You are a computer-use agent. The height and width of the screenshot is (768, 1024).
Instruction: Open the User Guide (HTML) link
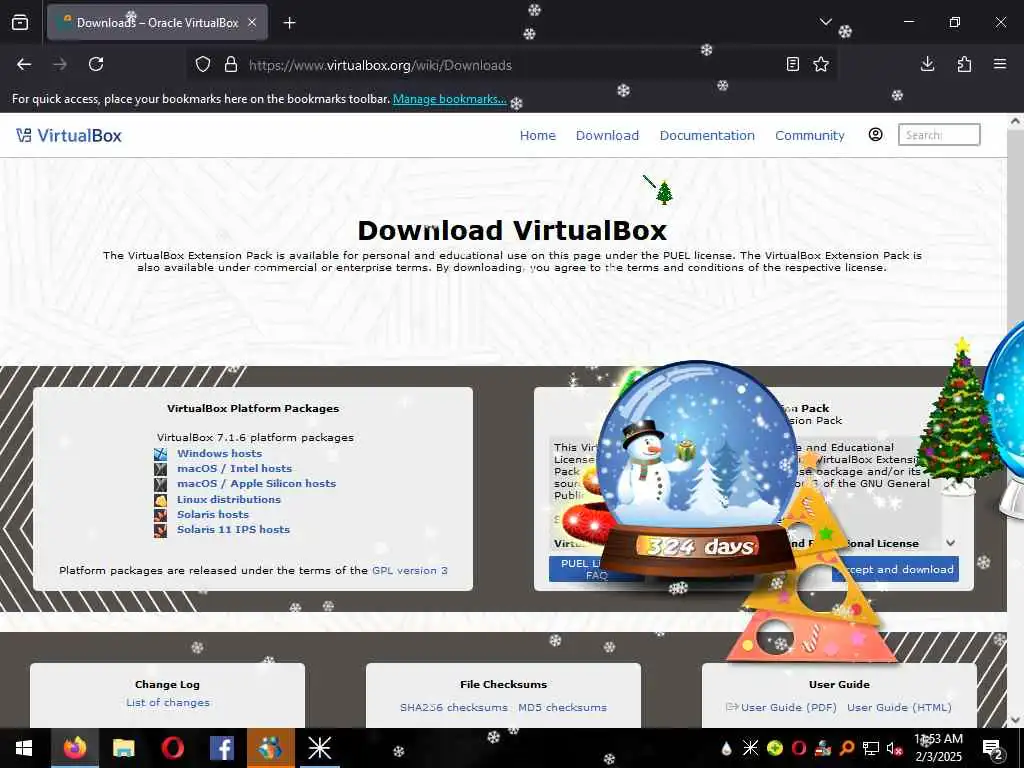click(x=899, y=707)
